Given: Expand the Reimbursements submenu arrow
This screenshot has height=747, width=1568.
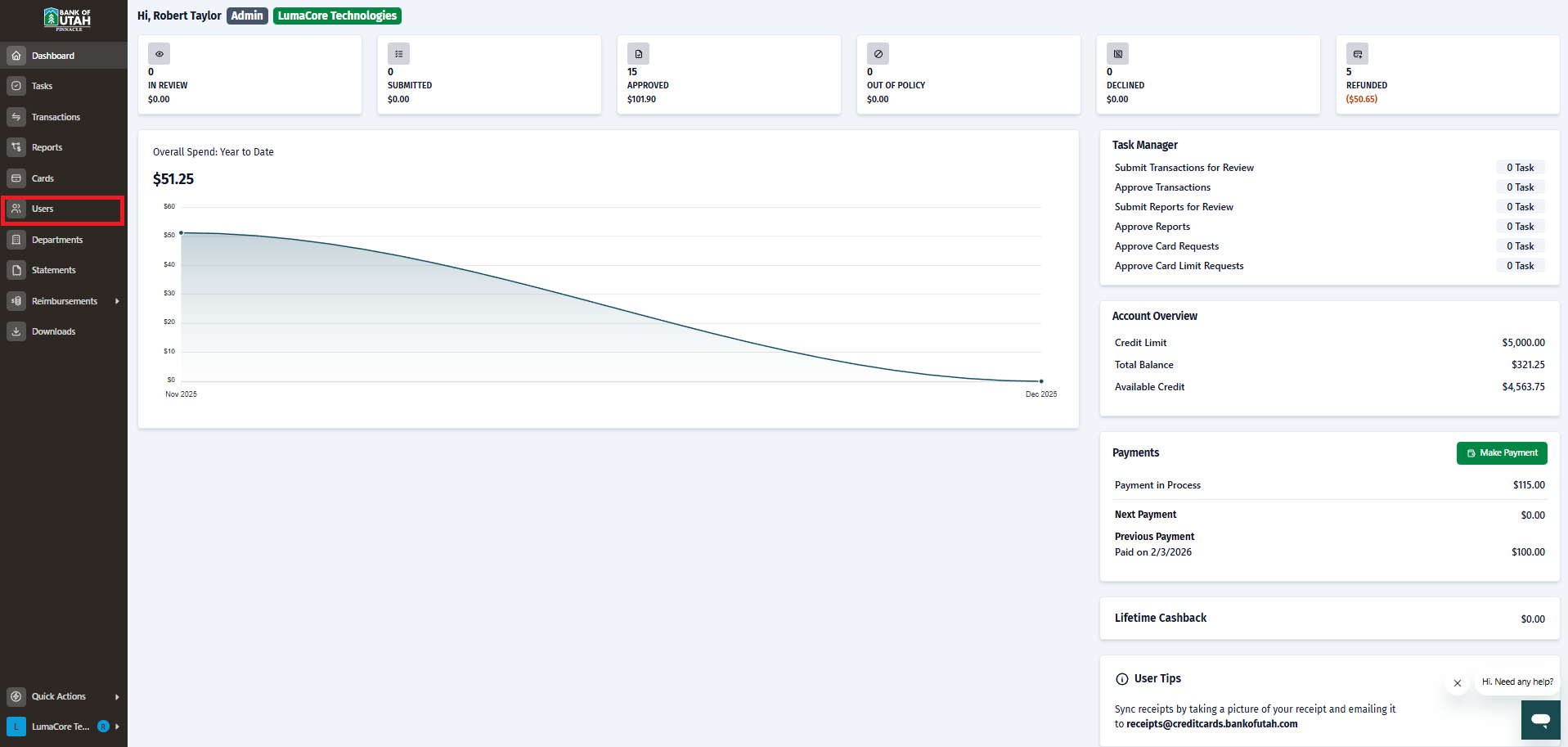Looking at the screenshot, I should click(117, 301).
